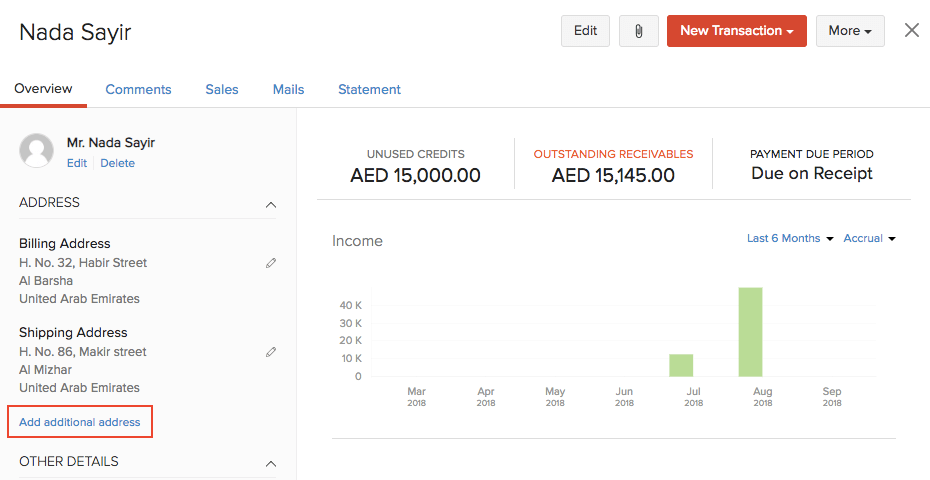Go to the Mails tab

point(288,89)
